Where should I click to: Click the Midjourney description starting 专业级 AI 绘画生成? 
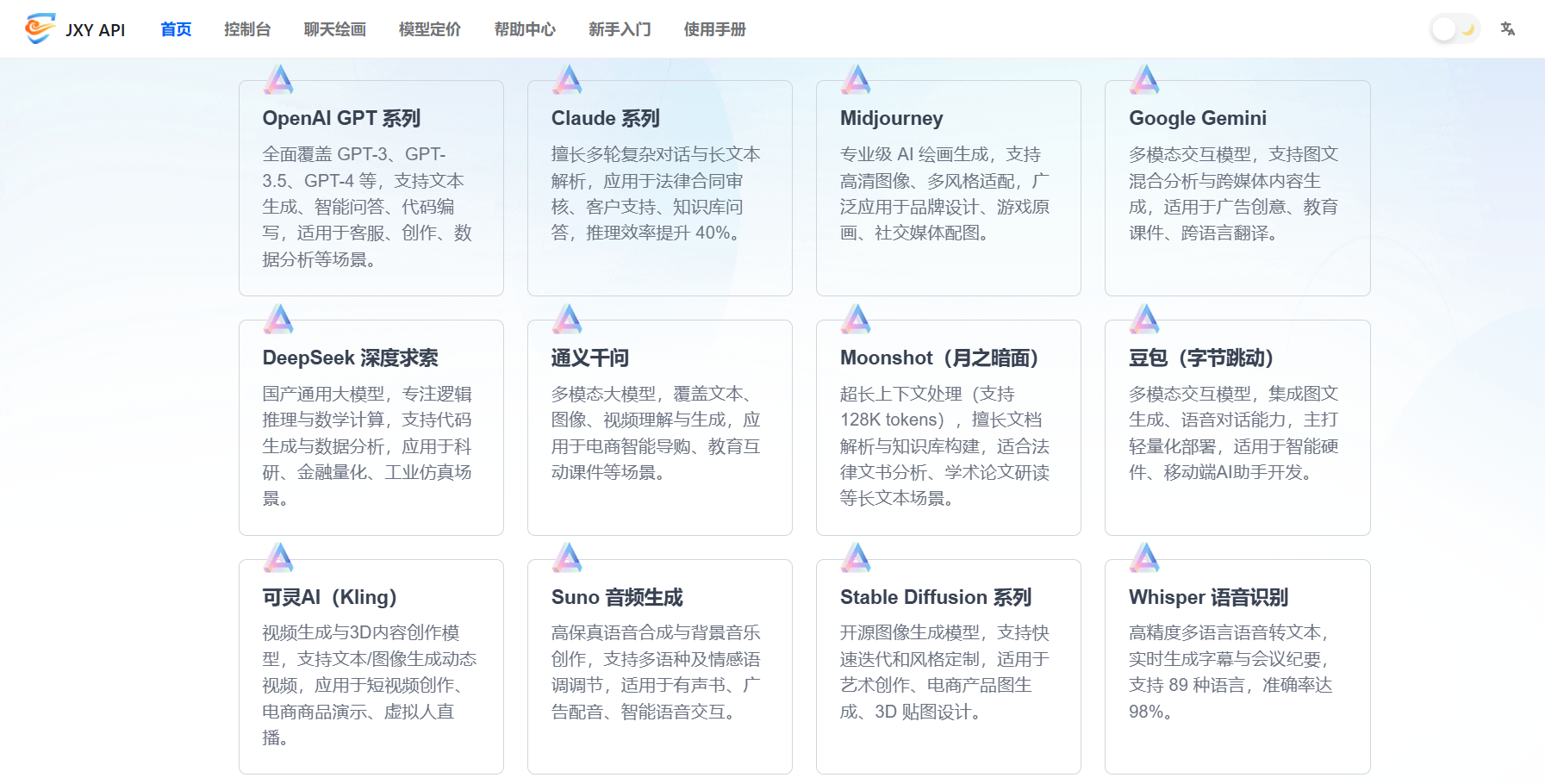click(x=945, y=194)
